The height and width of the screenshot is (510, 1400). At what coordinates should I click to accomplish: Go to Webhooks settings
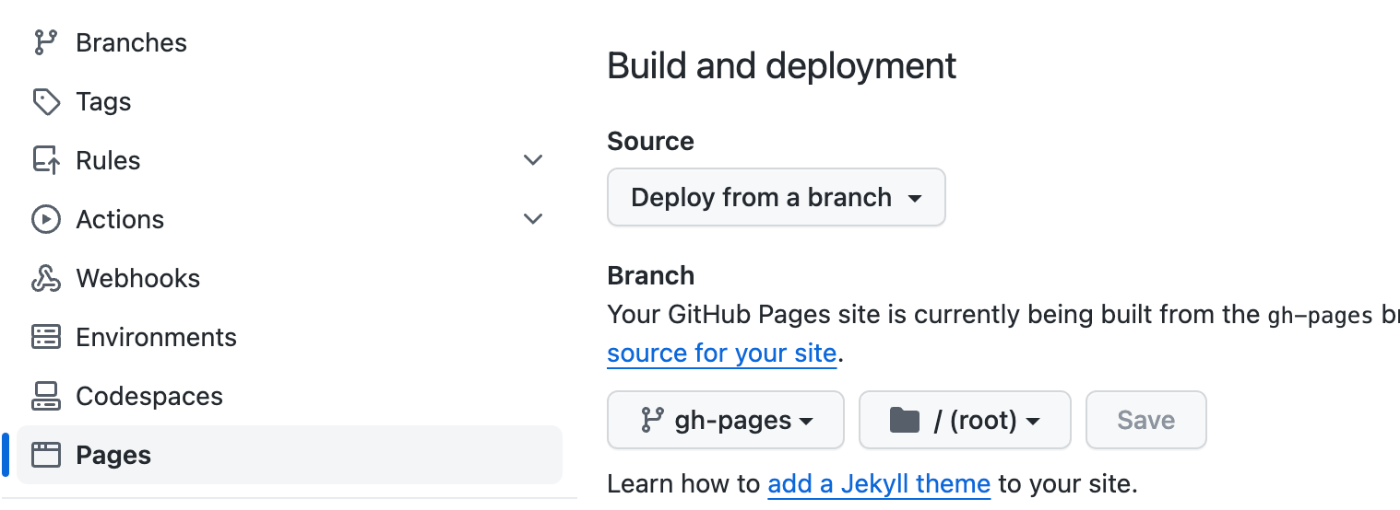click(290, 279)
